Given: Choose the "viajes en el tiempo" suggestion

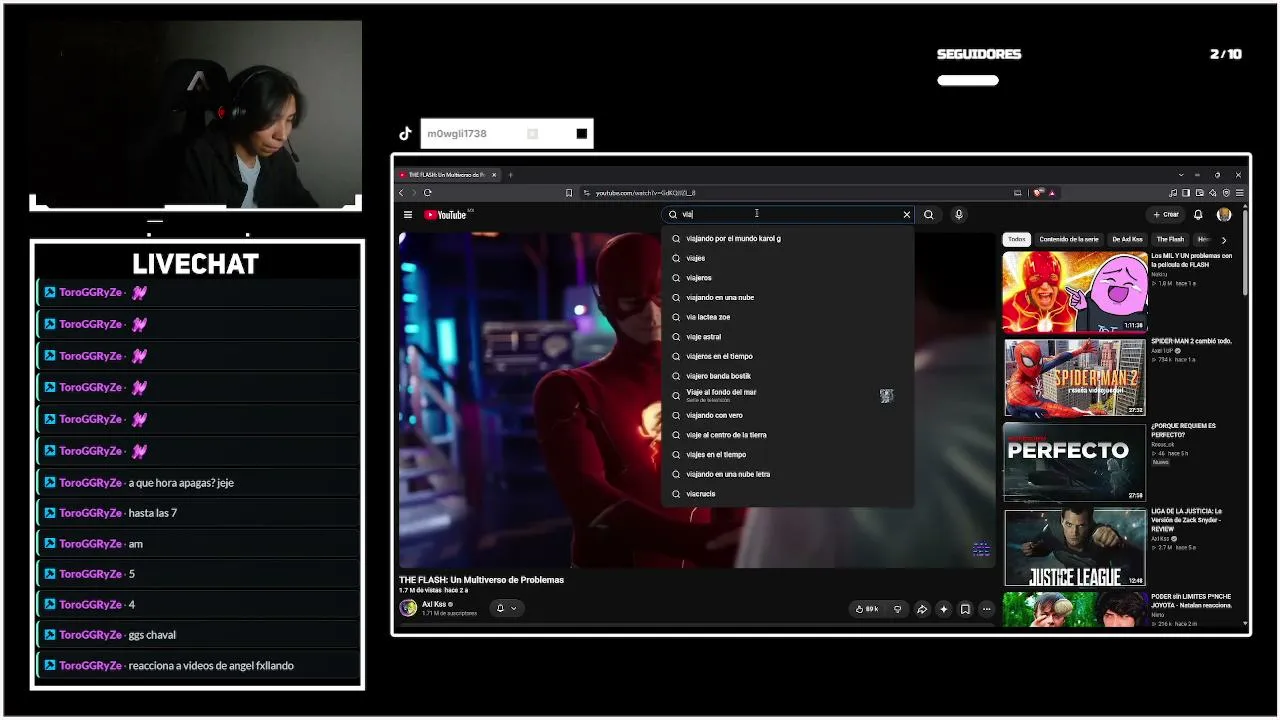Looking at the screenshot, I should 788,454.
